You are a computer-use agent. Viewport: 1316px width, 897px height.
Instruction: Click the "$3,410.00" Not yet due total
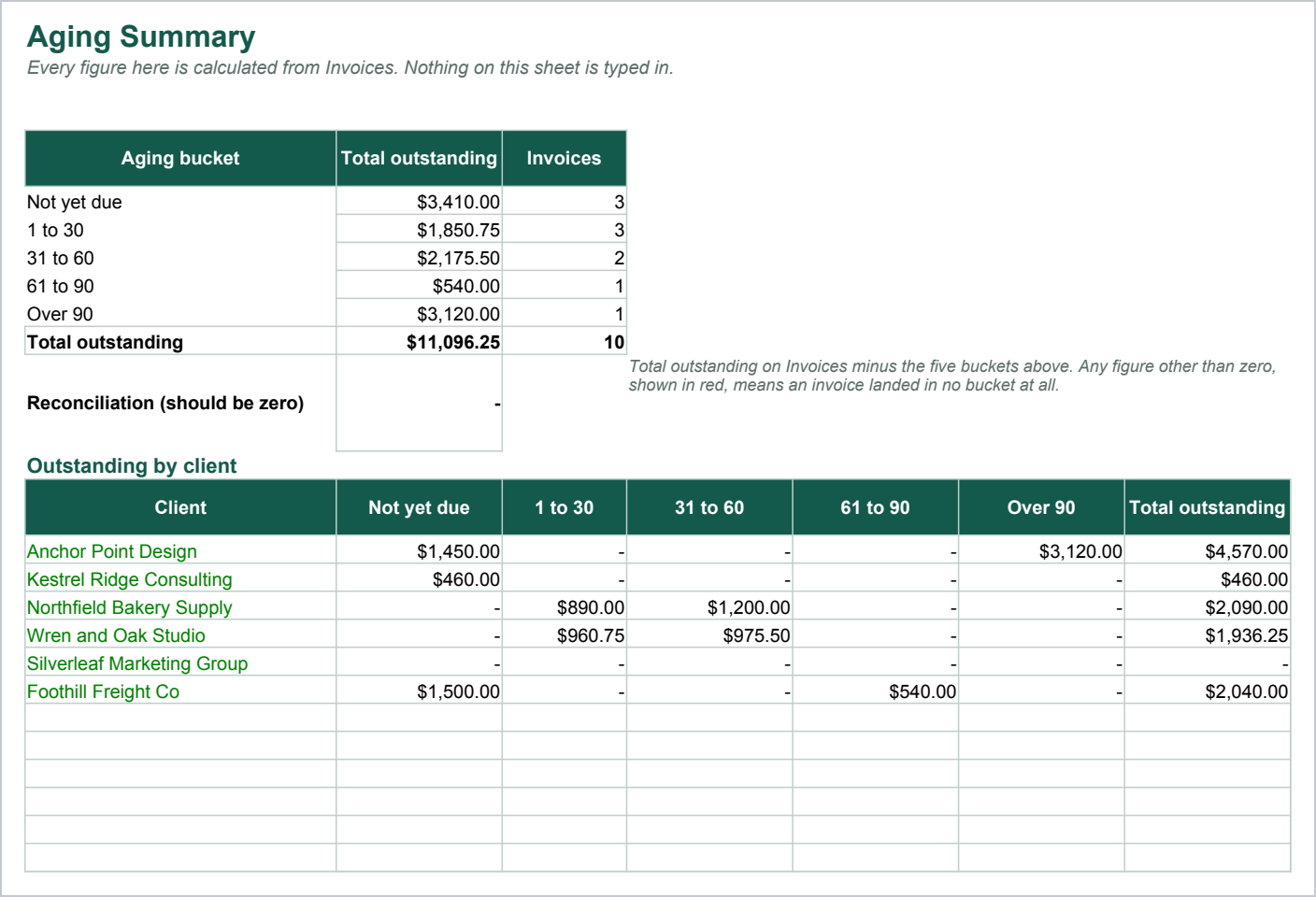point(419,202)
